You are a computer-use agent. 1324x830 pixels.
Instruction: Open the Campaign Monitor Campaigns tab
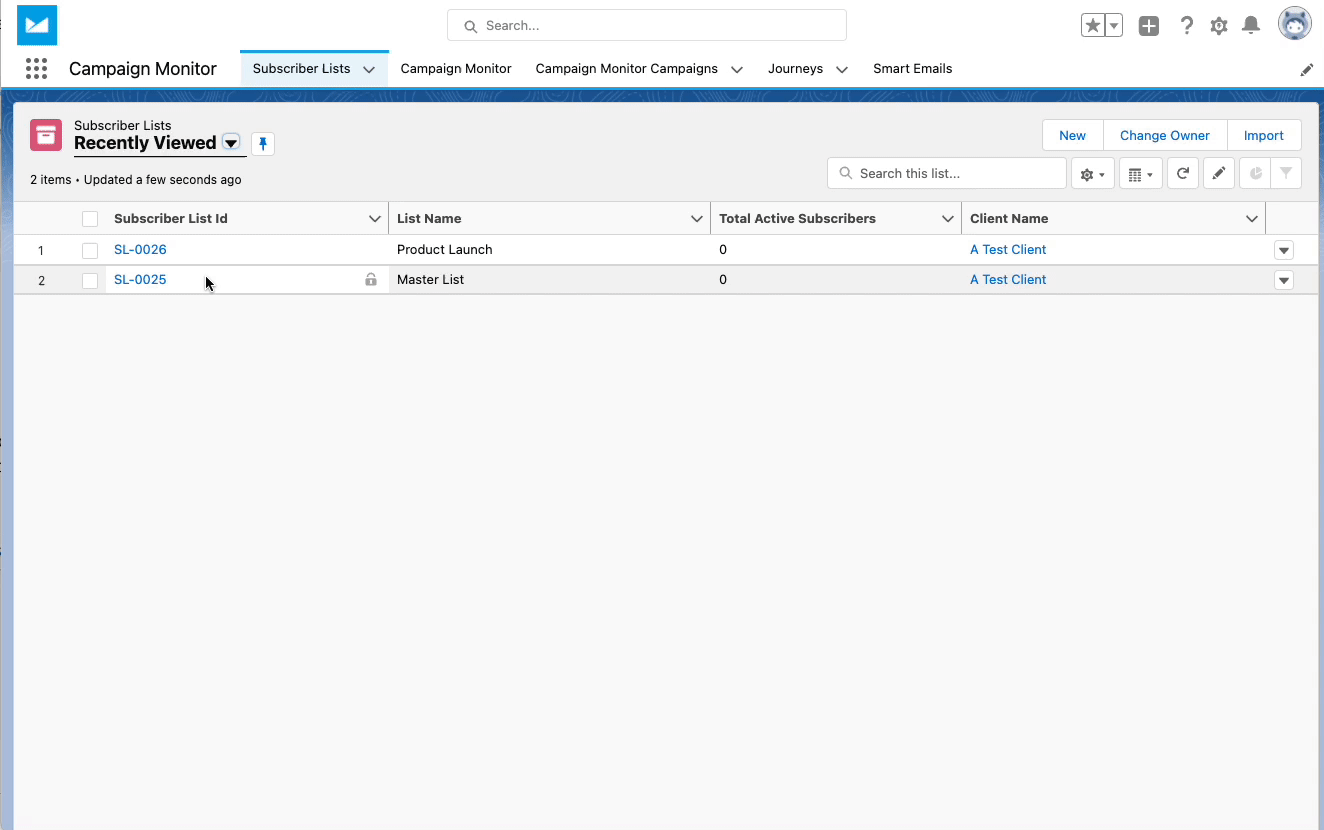coord(626,69)
